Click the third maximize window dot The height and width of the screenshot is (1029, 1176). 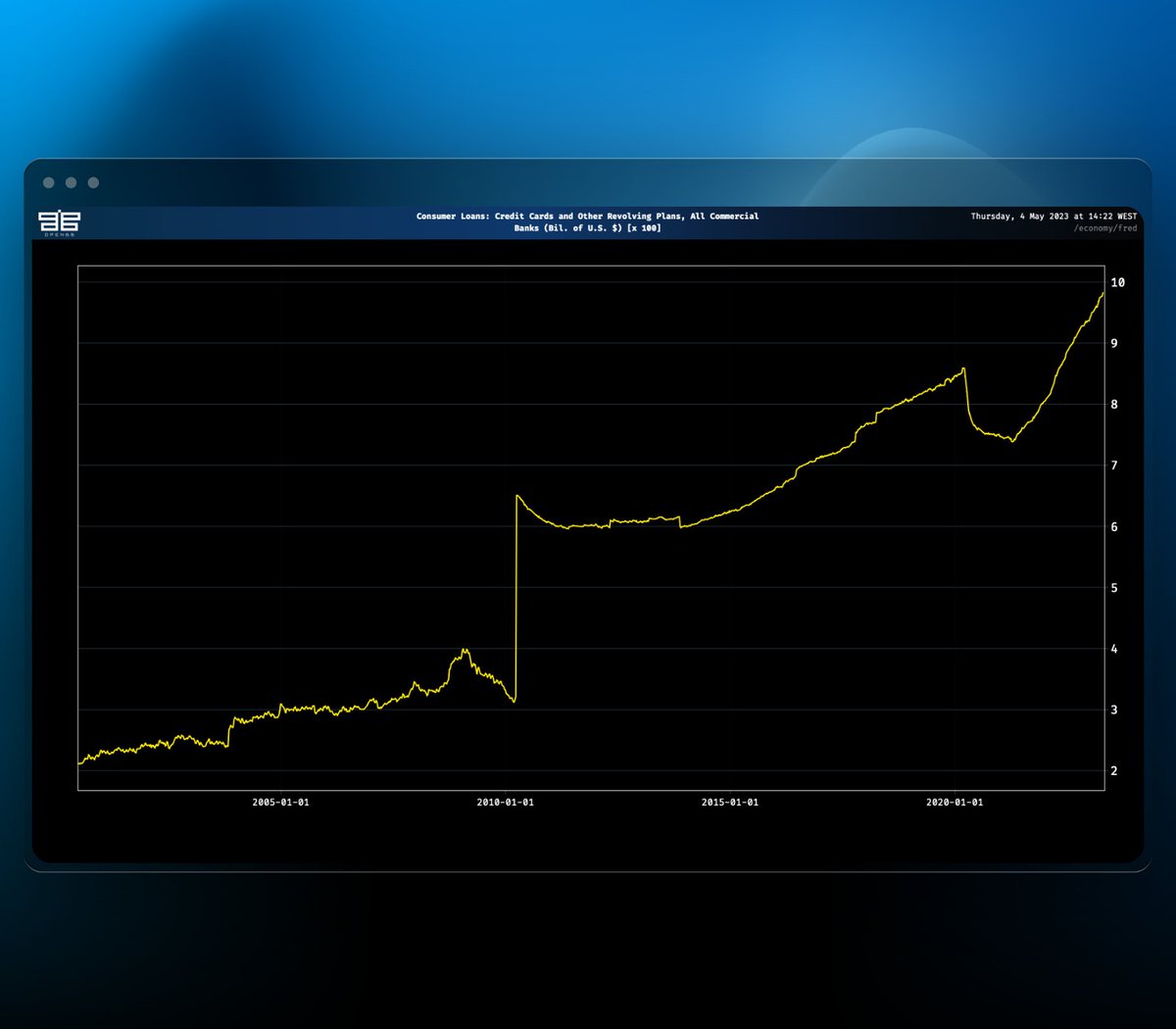coord(93,182)
